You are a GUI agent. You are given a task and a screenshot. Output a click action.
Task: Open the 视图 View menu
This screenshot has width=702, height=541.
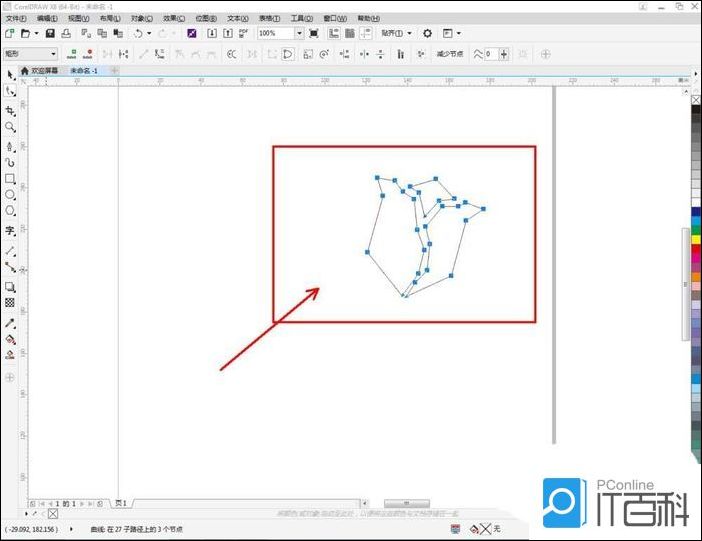(79, 18)
